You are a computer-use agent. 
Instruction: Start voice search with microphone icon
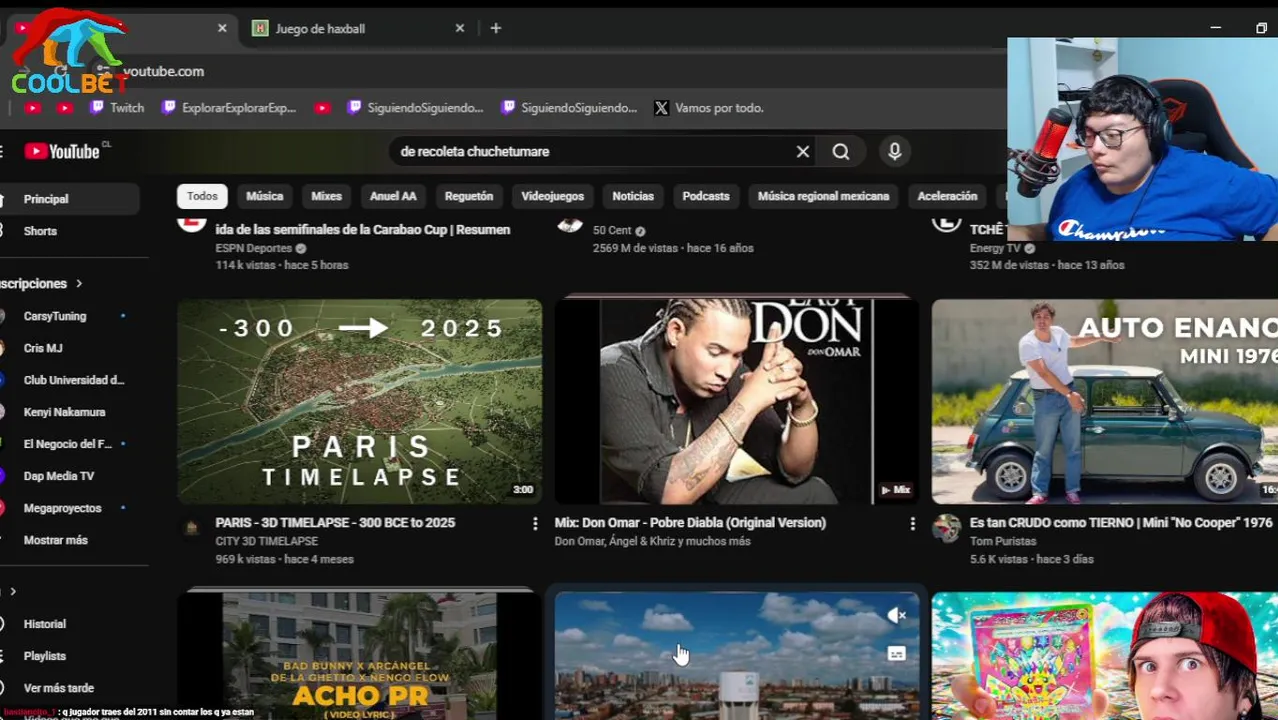pyautogui.click(x=894, y=151)
